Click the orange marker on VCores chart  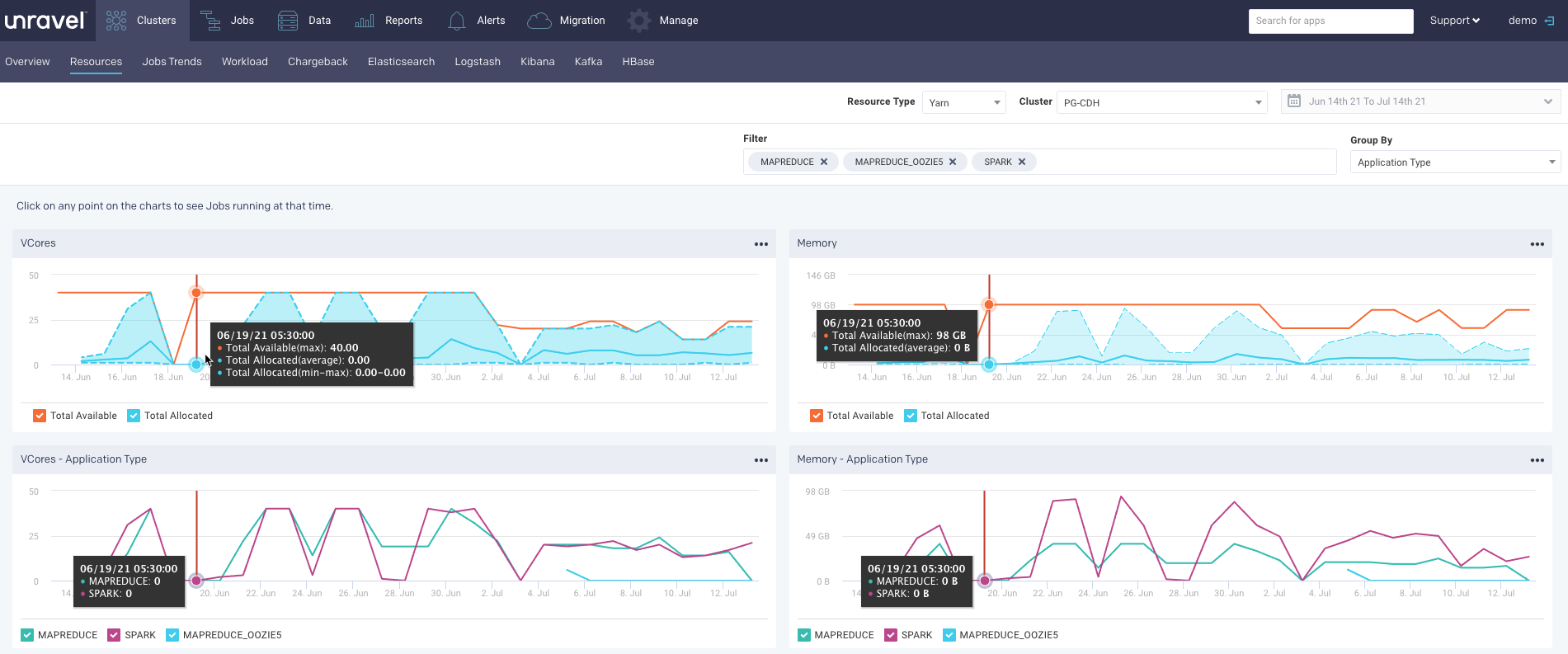[x=196, y=293]
